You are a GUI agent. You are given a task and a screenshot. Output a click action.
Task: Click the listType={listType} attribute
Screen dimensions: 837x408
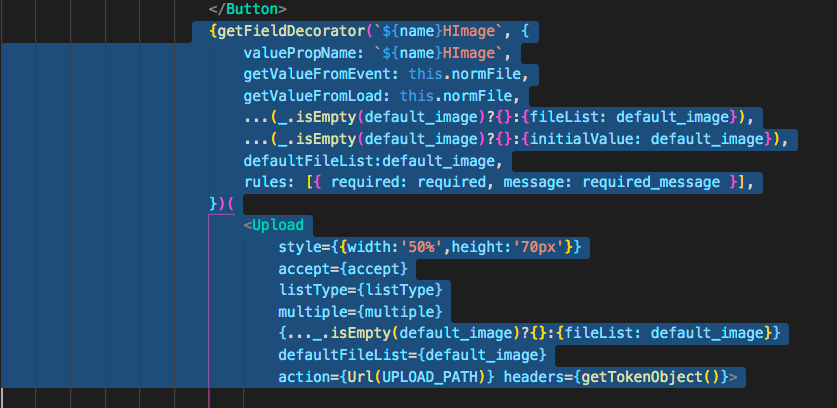(360, 291)
